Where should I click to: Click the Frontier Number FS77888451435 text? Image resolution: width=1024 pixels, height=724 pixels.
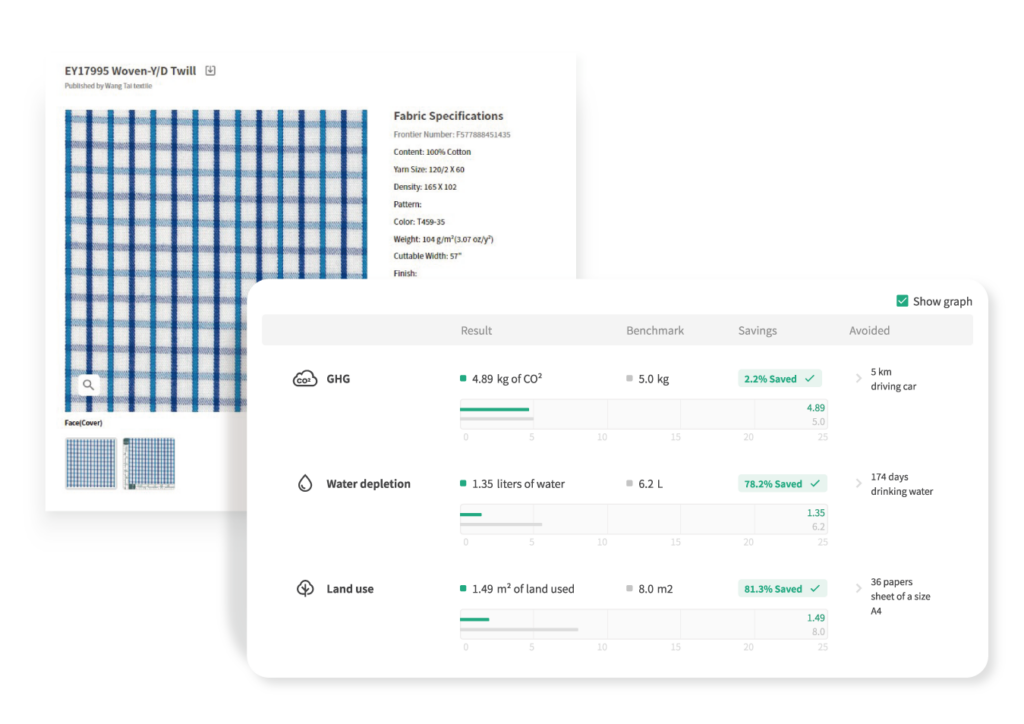pyautogui.click(x=452, y=134)
